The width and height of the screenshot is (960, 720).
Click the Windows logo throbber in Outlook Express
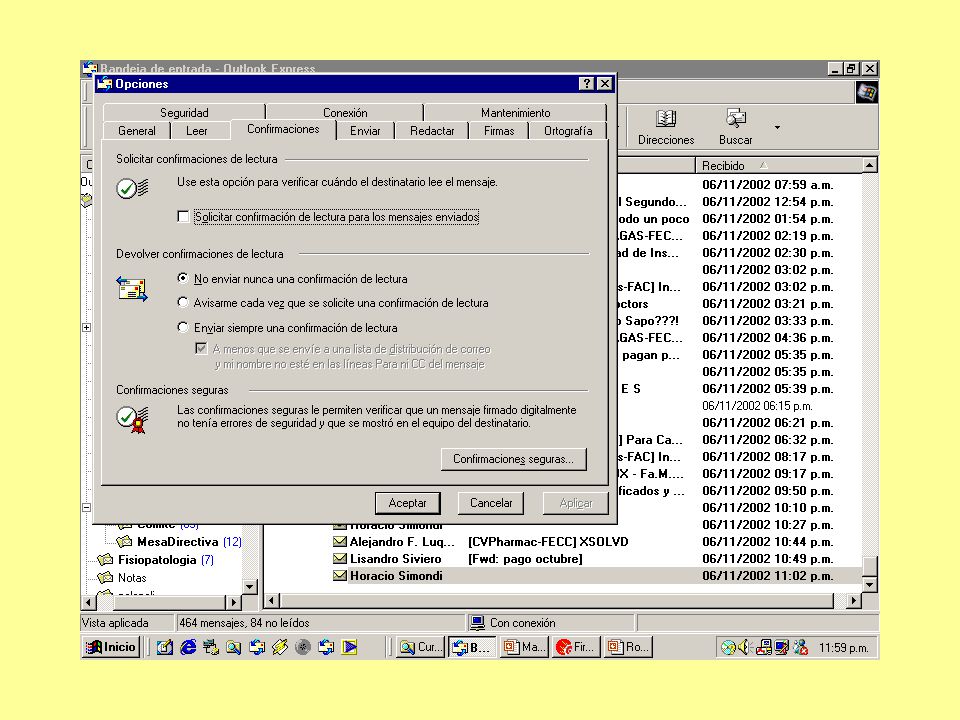[x=866, y=93]
